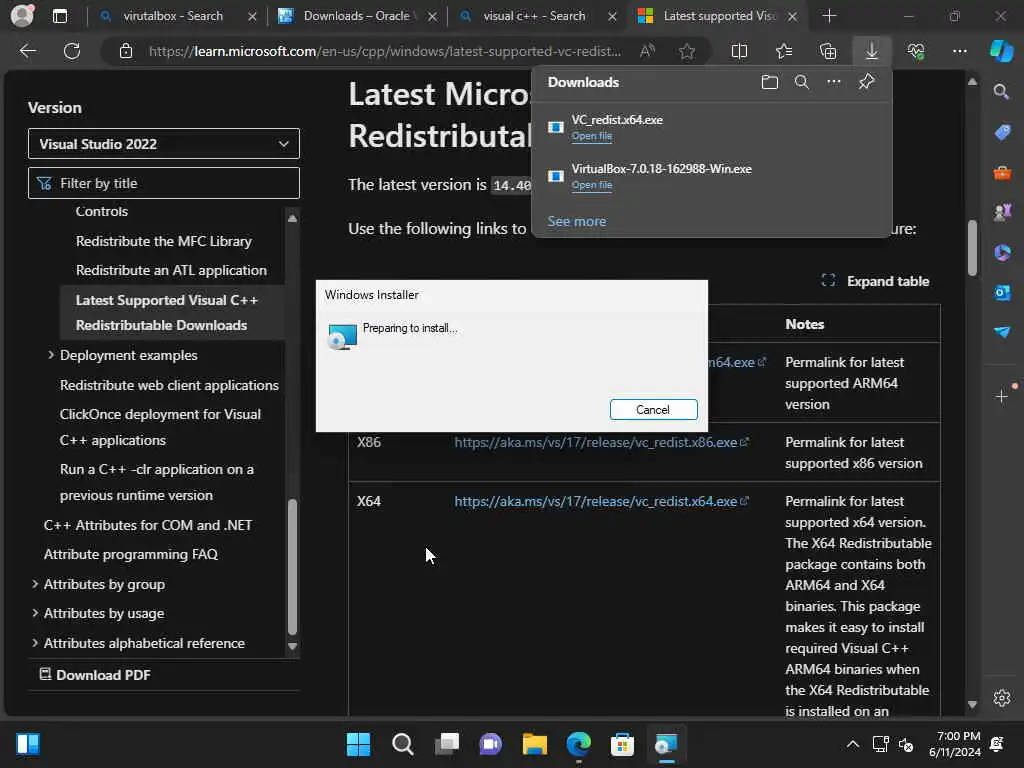Expand Deployment examples tree node
1024x768 pixels.
coord(51,355)
